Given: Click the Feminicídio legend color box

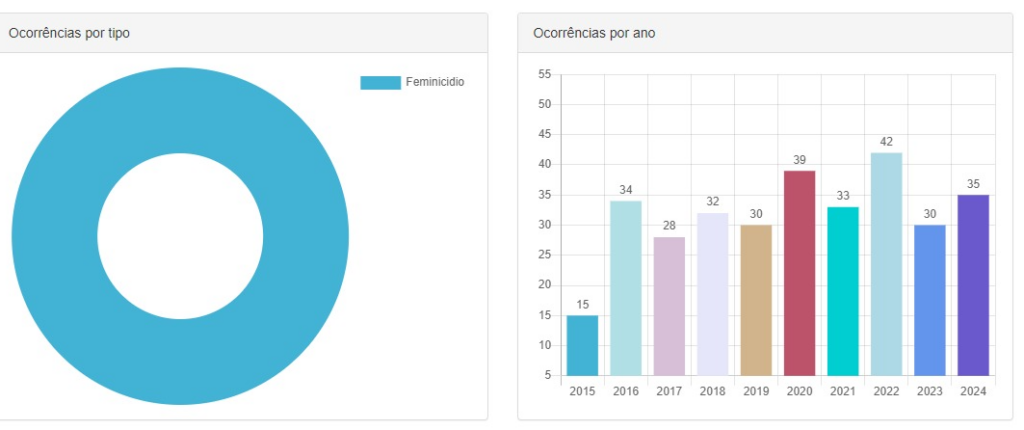Looking at the screenshot, I should pyautogui.click(x=380, y=82).
